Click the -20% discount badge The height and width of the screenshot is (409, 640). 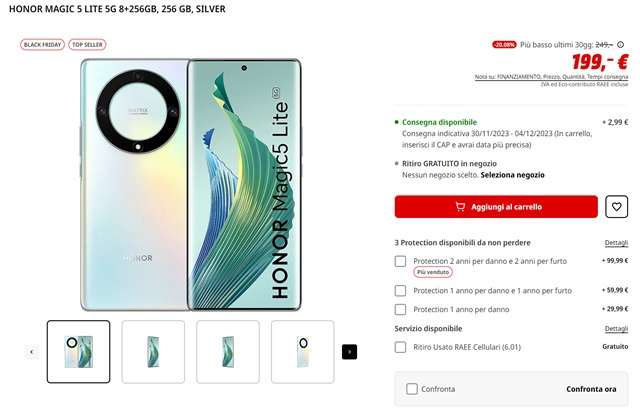click(504, 44)
